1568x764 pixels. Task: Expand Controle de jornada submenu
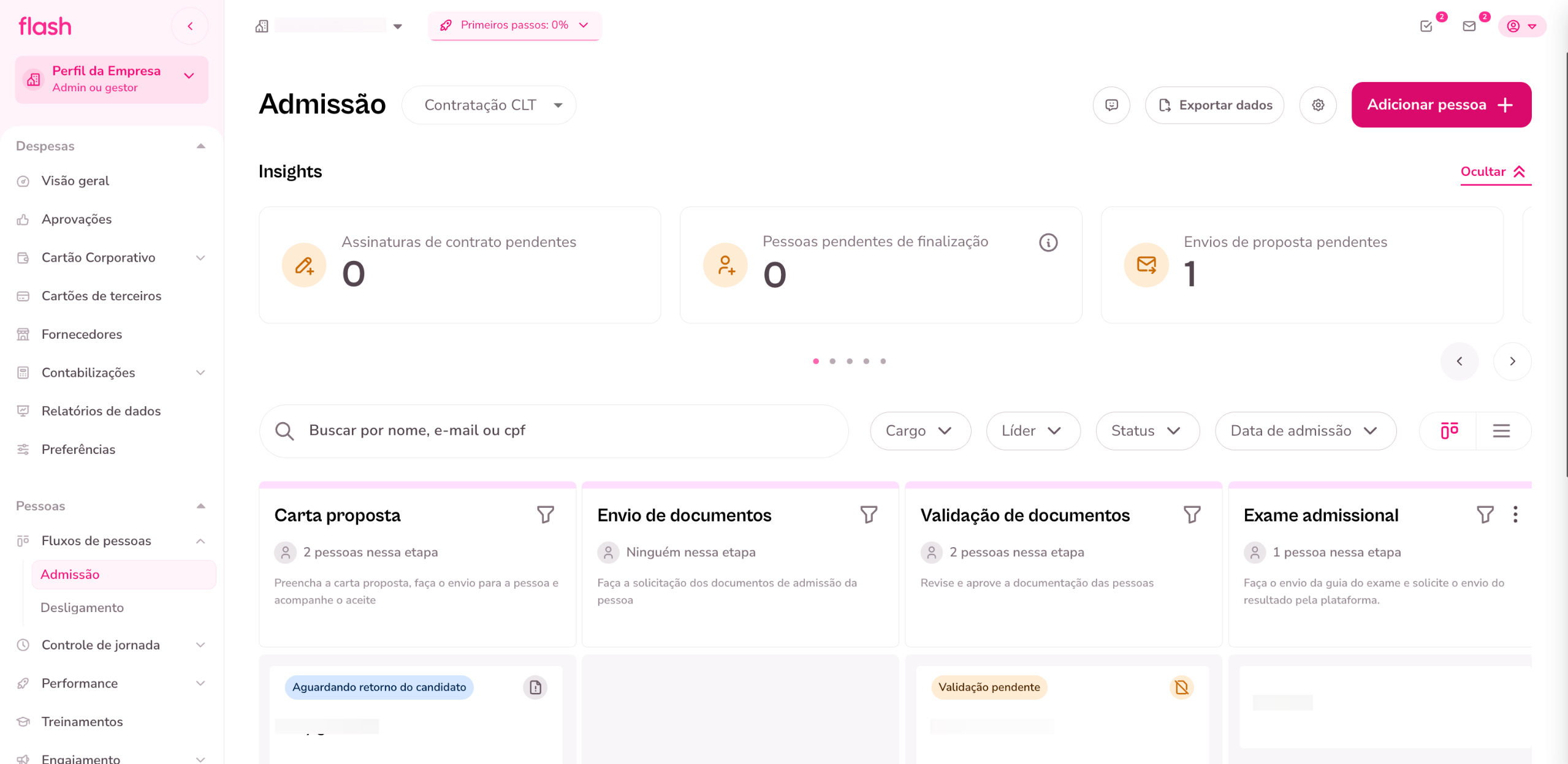pos(200,645)
